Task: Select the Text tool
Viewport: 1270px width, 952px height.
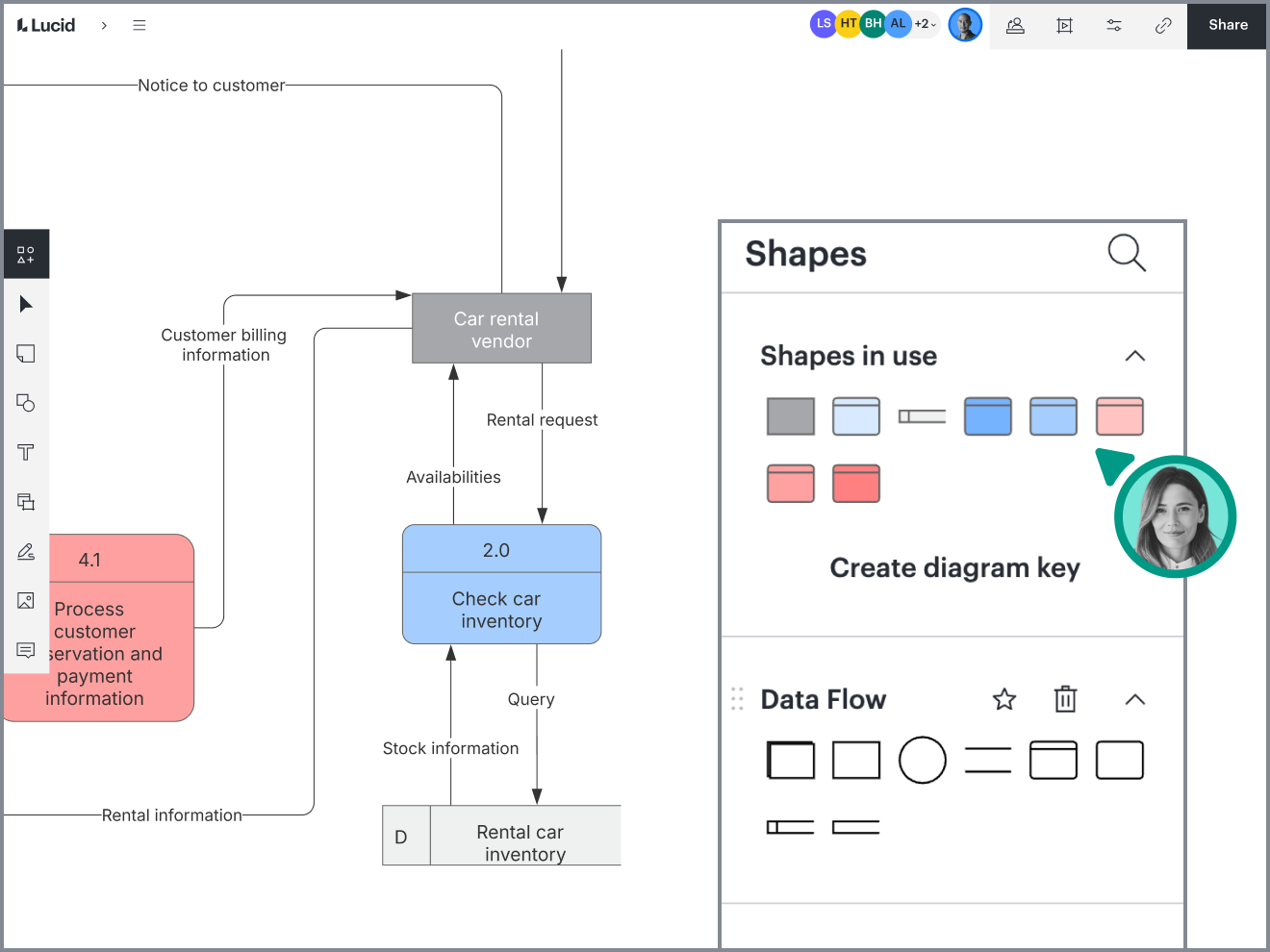Action: (26, 452)
